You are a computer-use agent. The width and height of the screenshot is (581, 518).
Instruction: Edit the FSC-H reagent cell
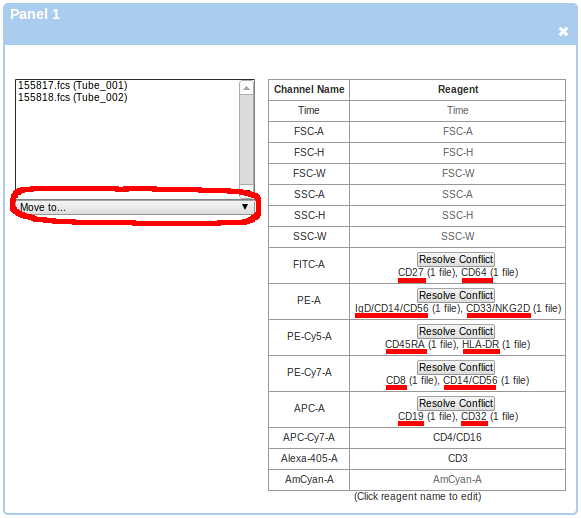click(x=457, y=152)
